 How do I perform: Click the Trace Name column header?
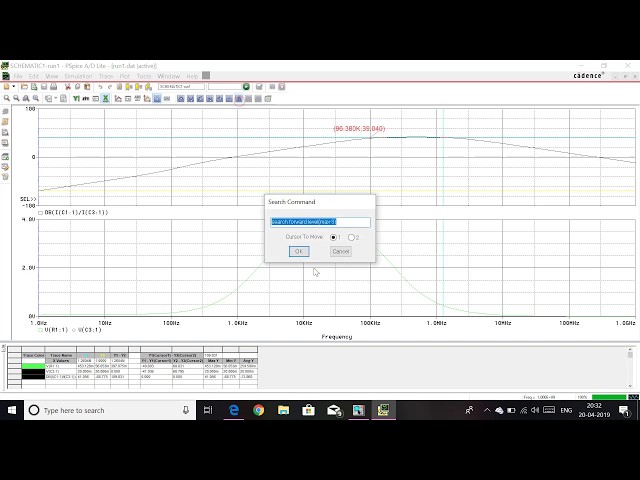pos(61,356)
